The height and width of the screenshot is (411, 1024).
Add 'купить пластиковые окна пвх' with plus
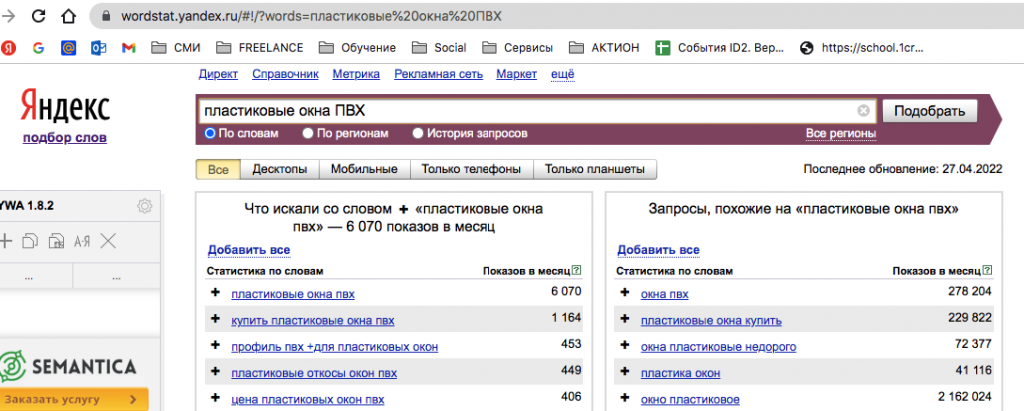215,319
